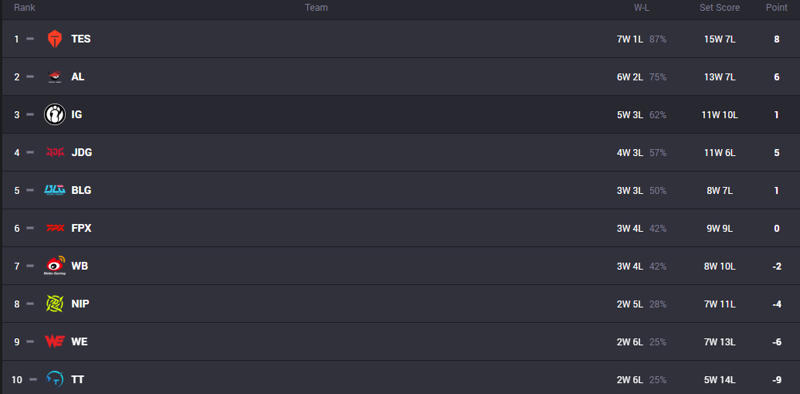800x394 pixels.
Task: Click the TT team name
Action: [78, 380]
